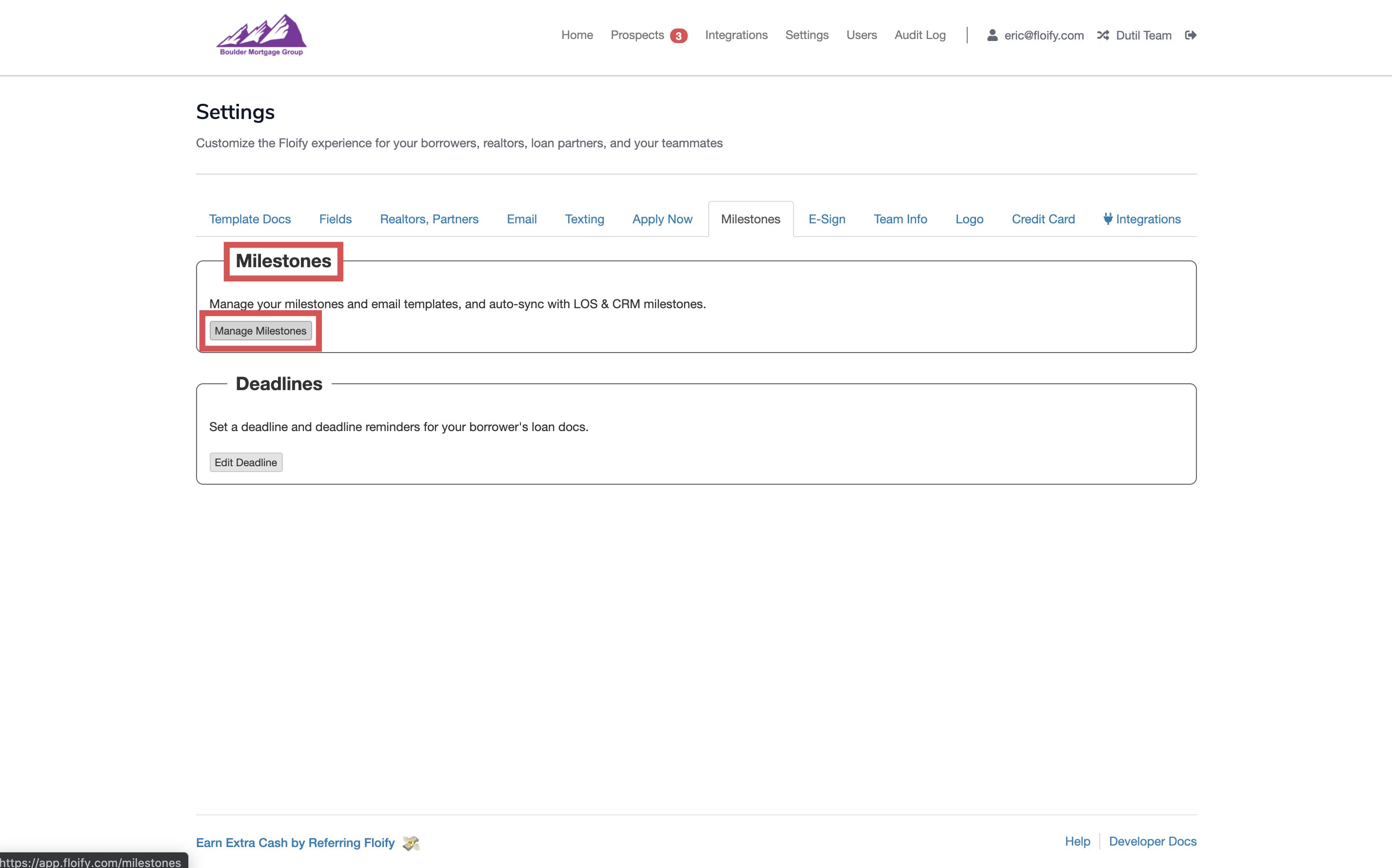1392x868 pixels.
Task: Click the plug icon on Integrations tab
Action: tap(1108, 219)
